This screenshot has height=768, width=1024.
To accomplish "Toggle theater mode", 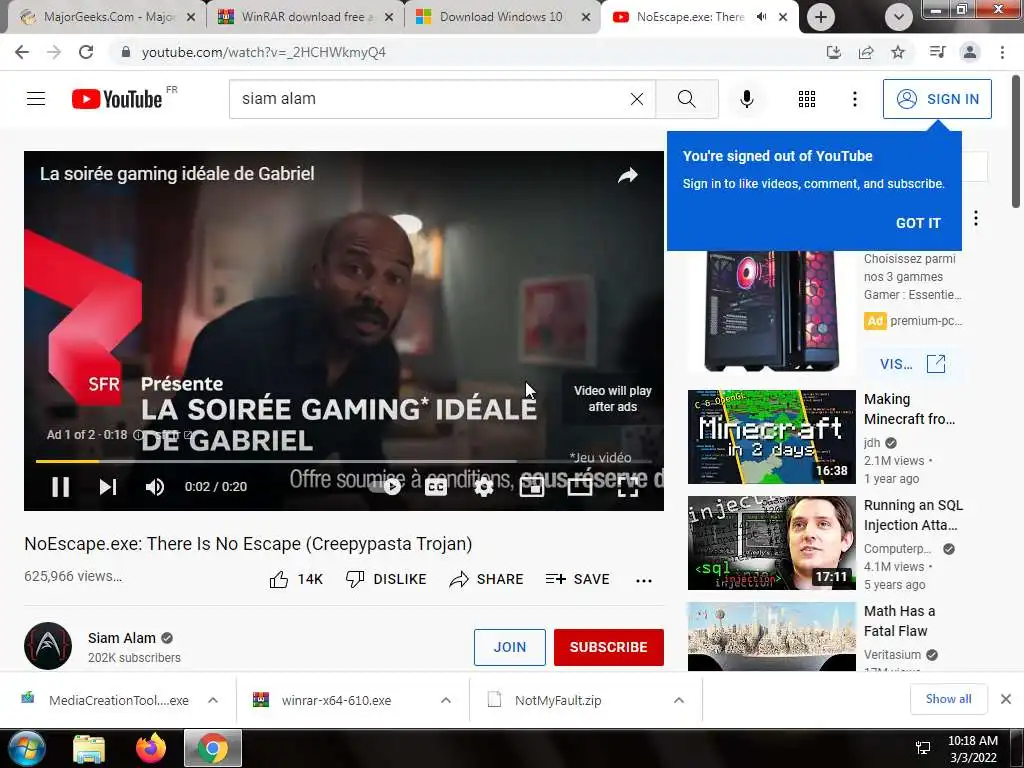I will (580, 487).
